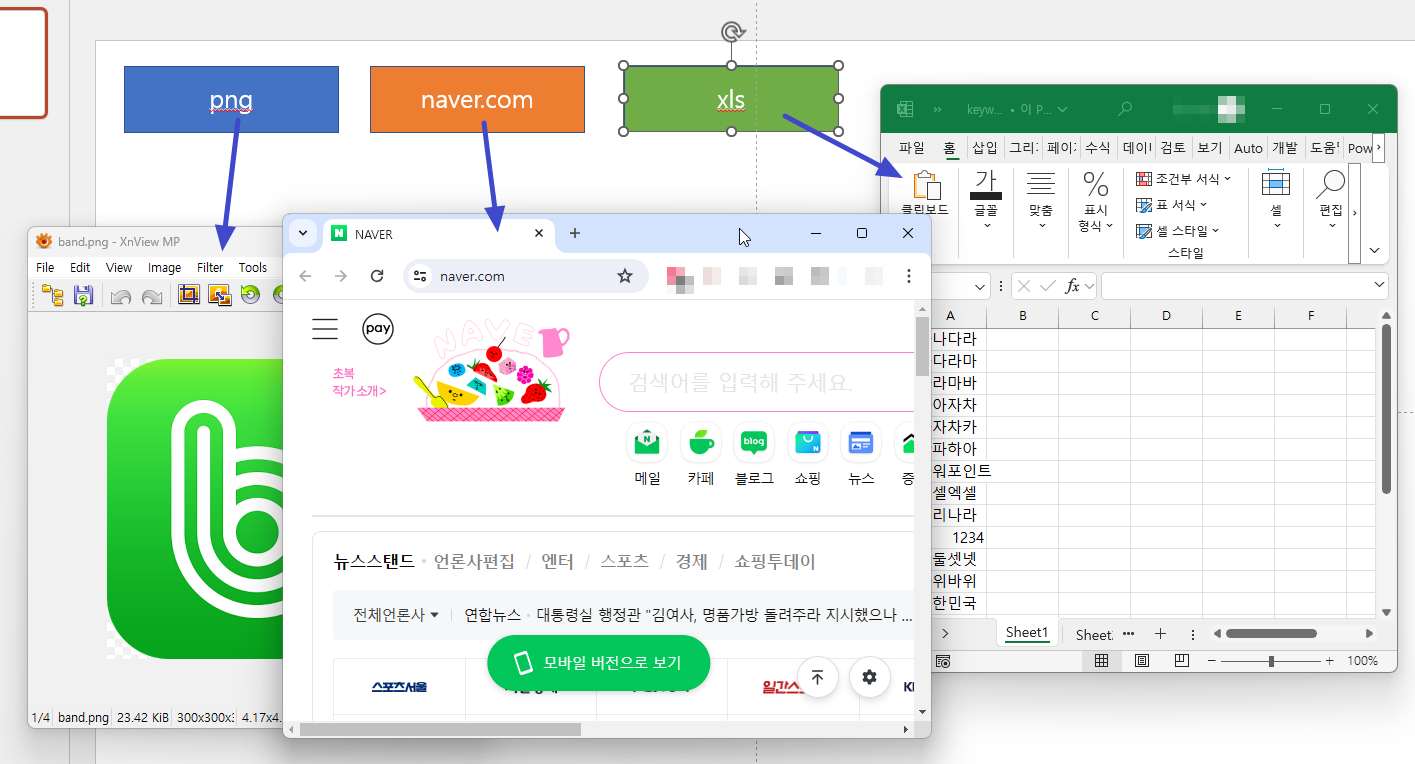The width and height of the screenshot is (1415, 764).
Task: Expand the Excel 글꼴 font group
Action: pos(986,200)
